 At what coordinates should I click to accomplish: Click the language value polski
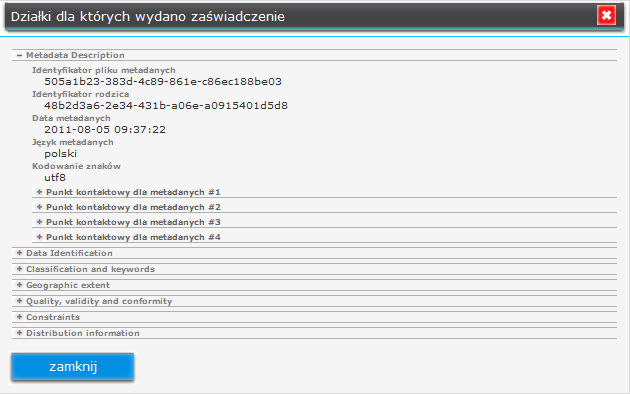[60, 154]
